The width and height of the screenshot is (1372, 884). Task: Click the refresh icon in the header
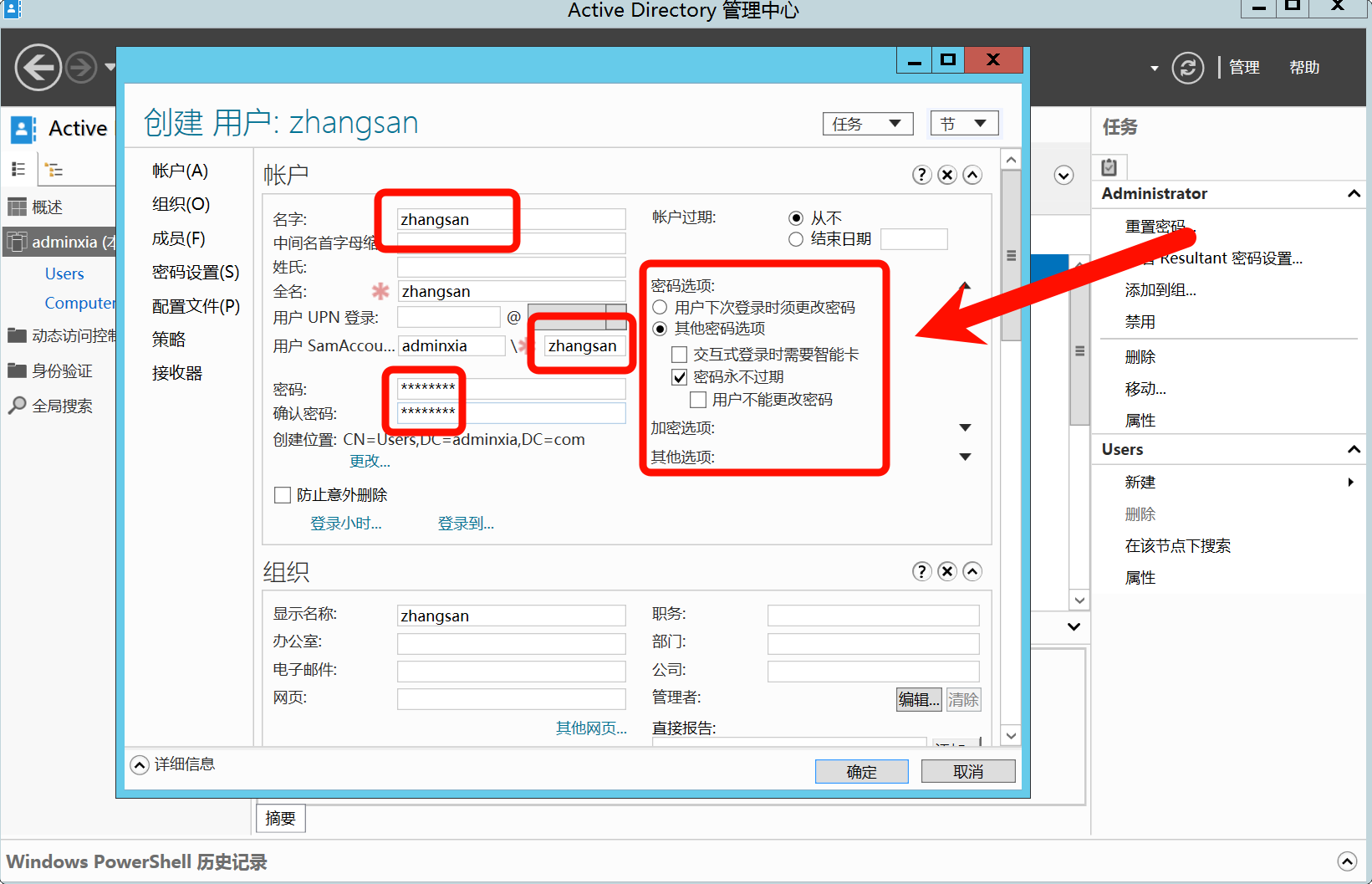1187,68
